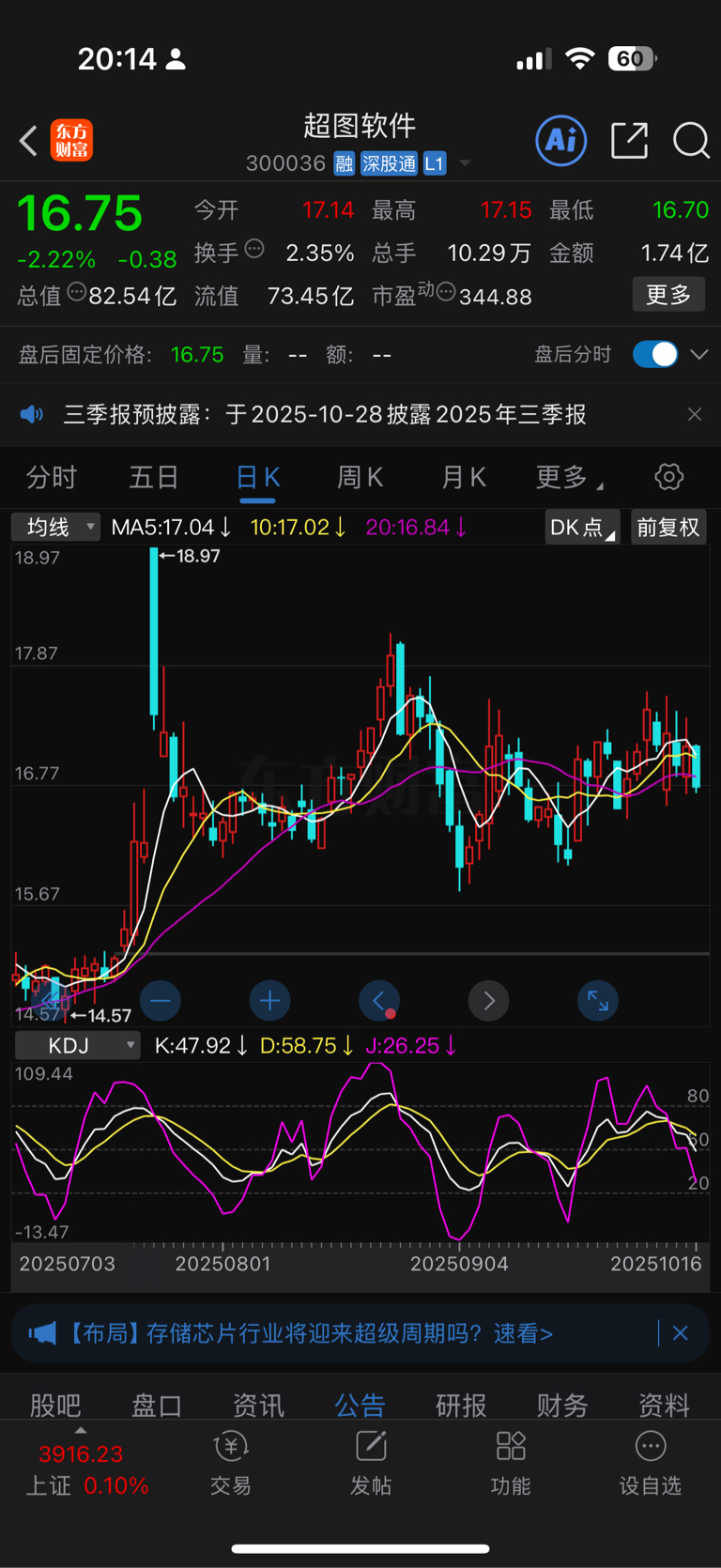Select the 公告 tab
The width and height of the screenshot is (721, 1568).
pyautogui.click(x=360, y=1405)
